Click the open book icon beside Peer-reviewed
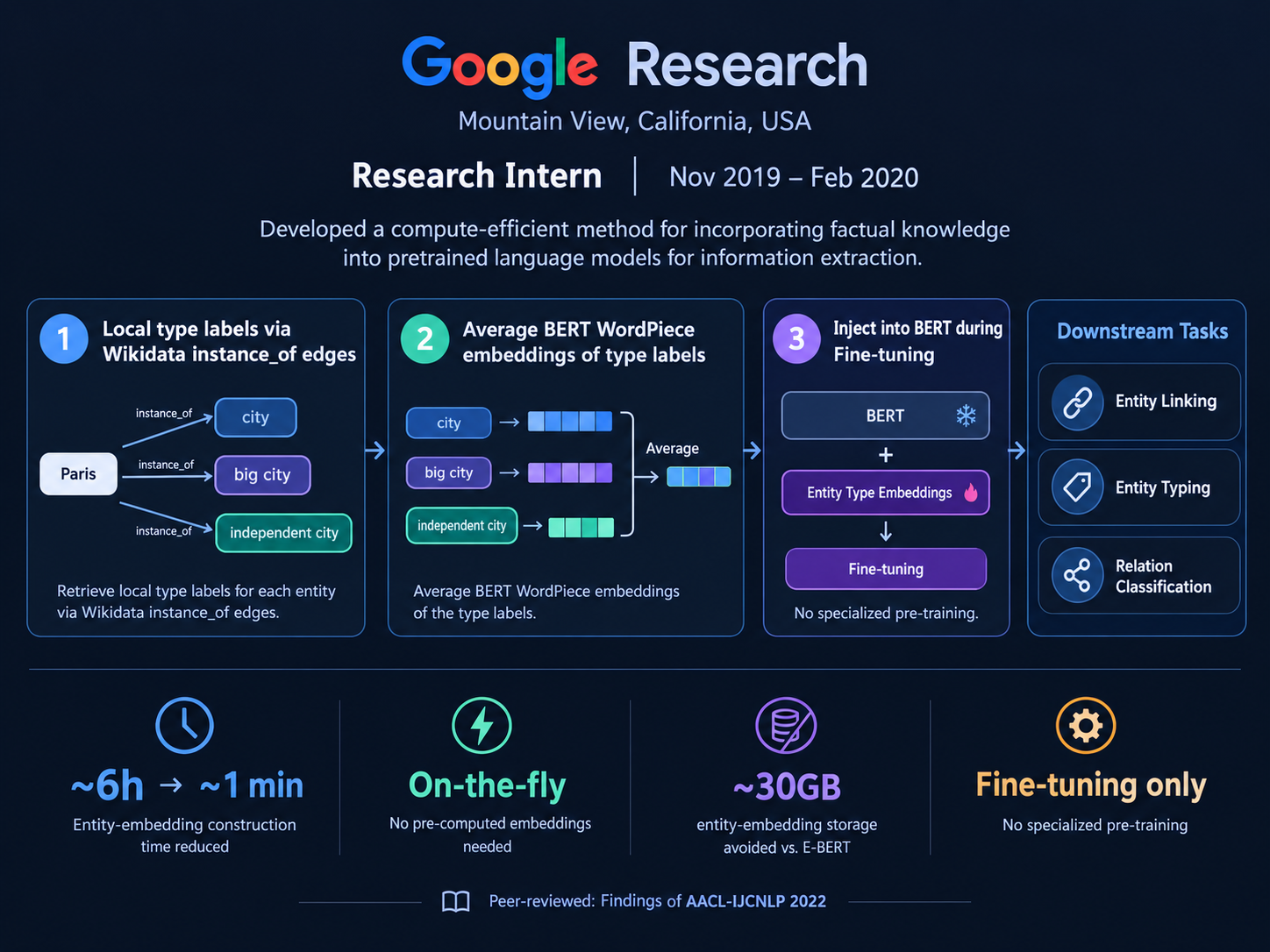This screenshot has height=952, width=1270. pos(456,901)
